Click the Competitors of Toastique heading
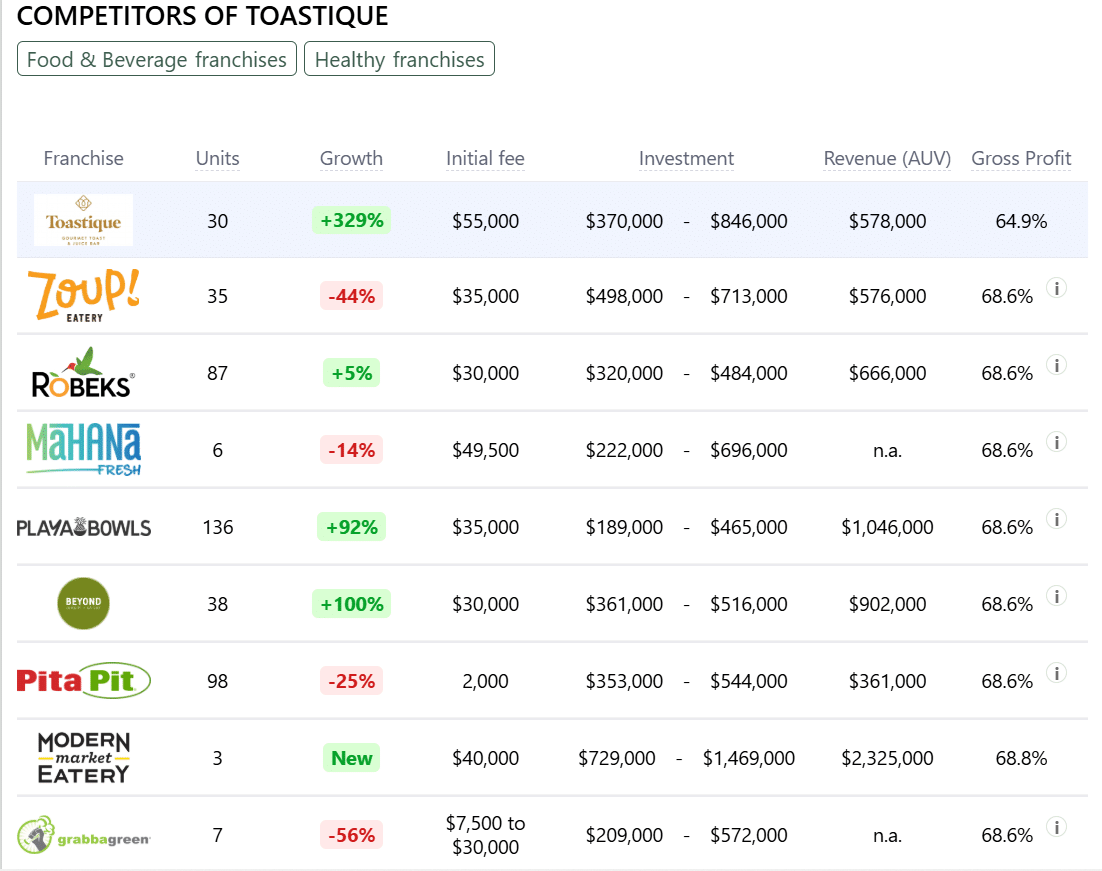1102x871 pixels. point(202,15)
